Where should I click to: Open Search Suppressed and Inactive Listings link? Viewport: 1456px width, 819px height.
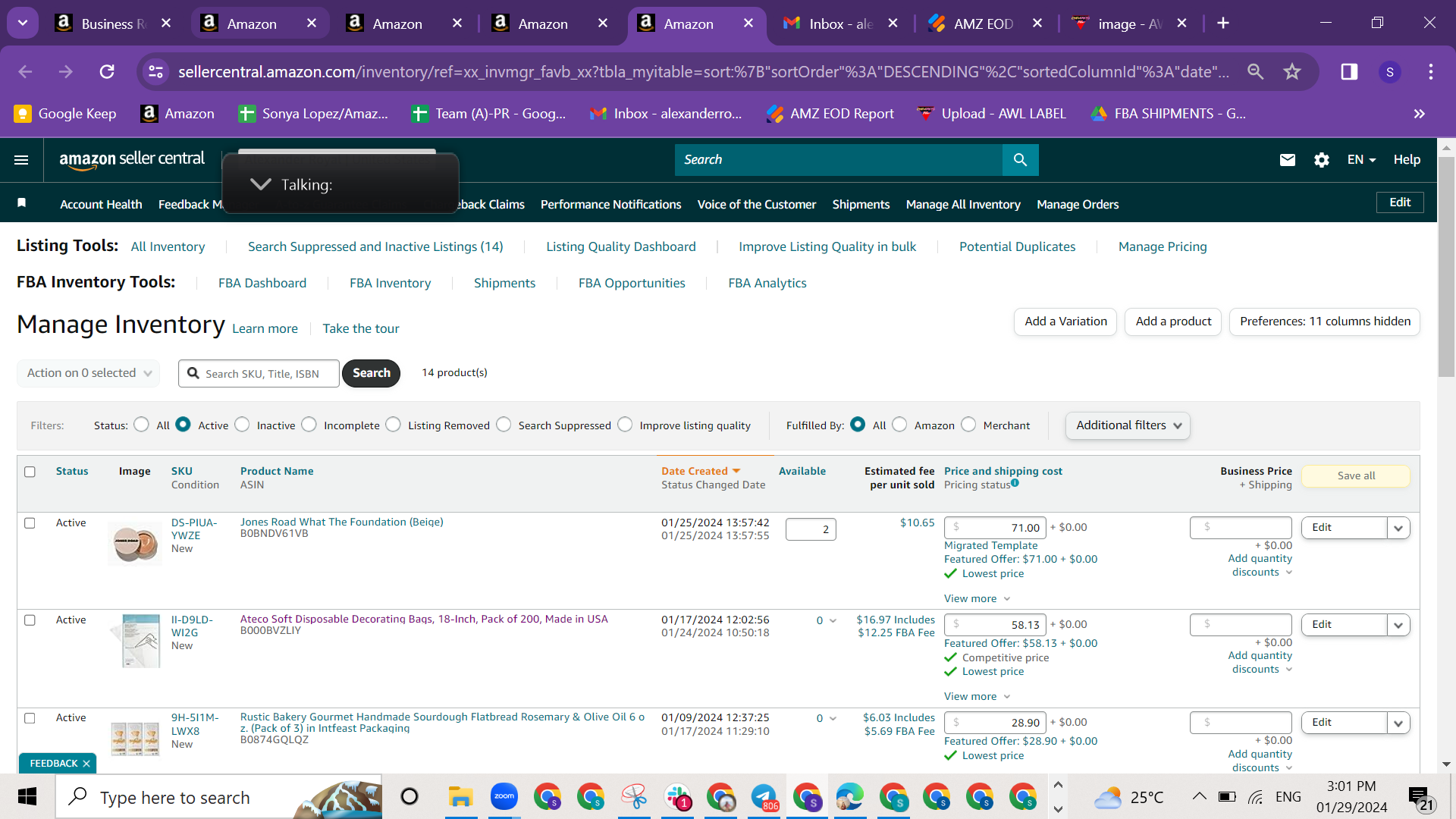(375, 246)
